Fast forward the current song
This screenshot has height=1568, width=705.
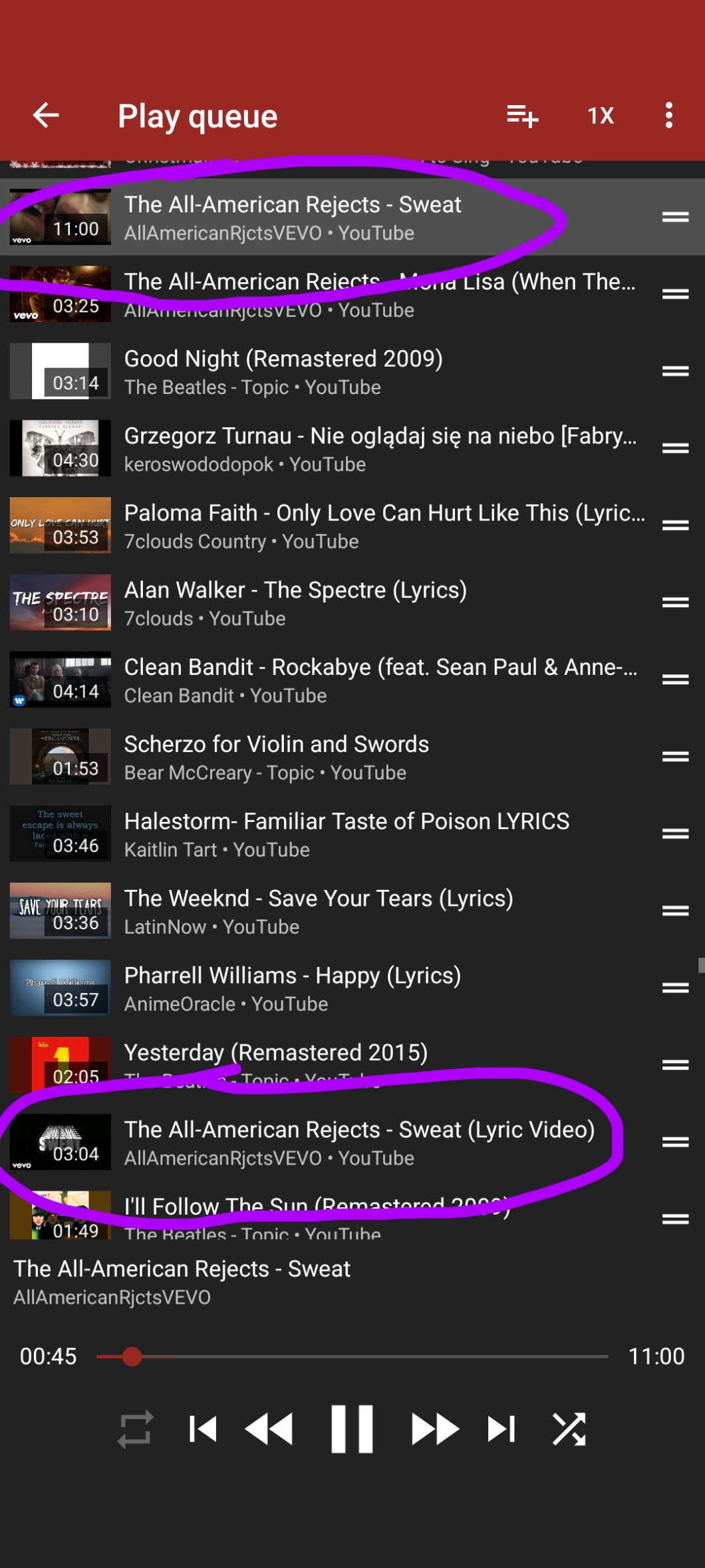point(435,1429)
